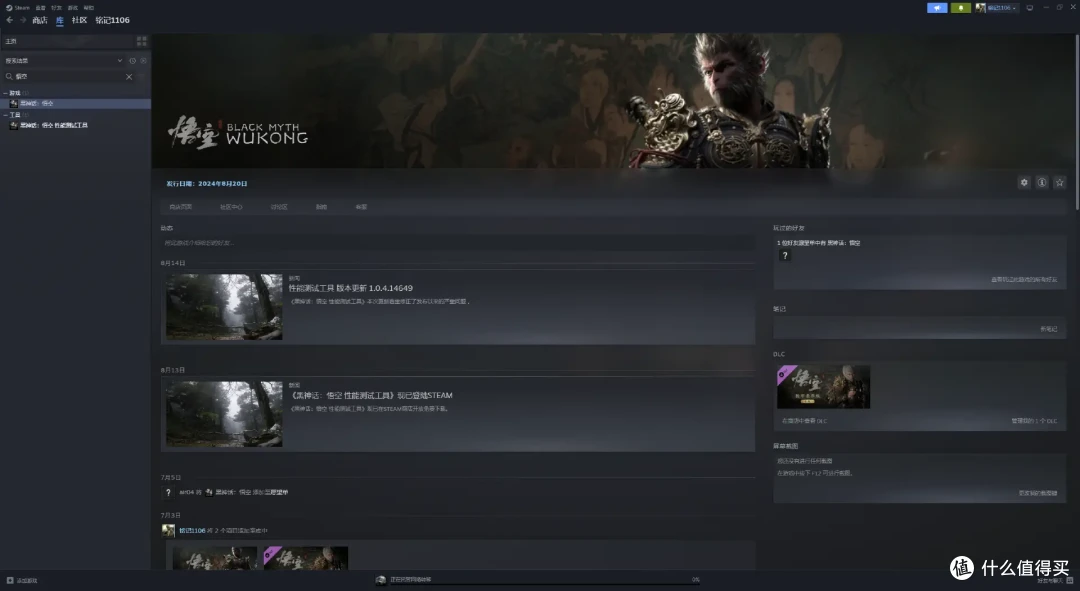Viewport: 1080px width, 591px height.
Task: Click 管理我的 1 个 DLC link
Action: pyautogui.click(x=1034, y=421)
